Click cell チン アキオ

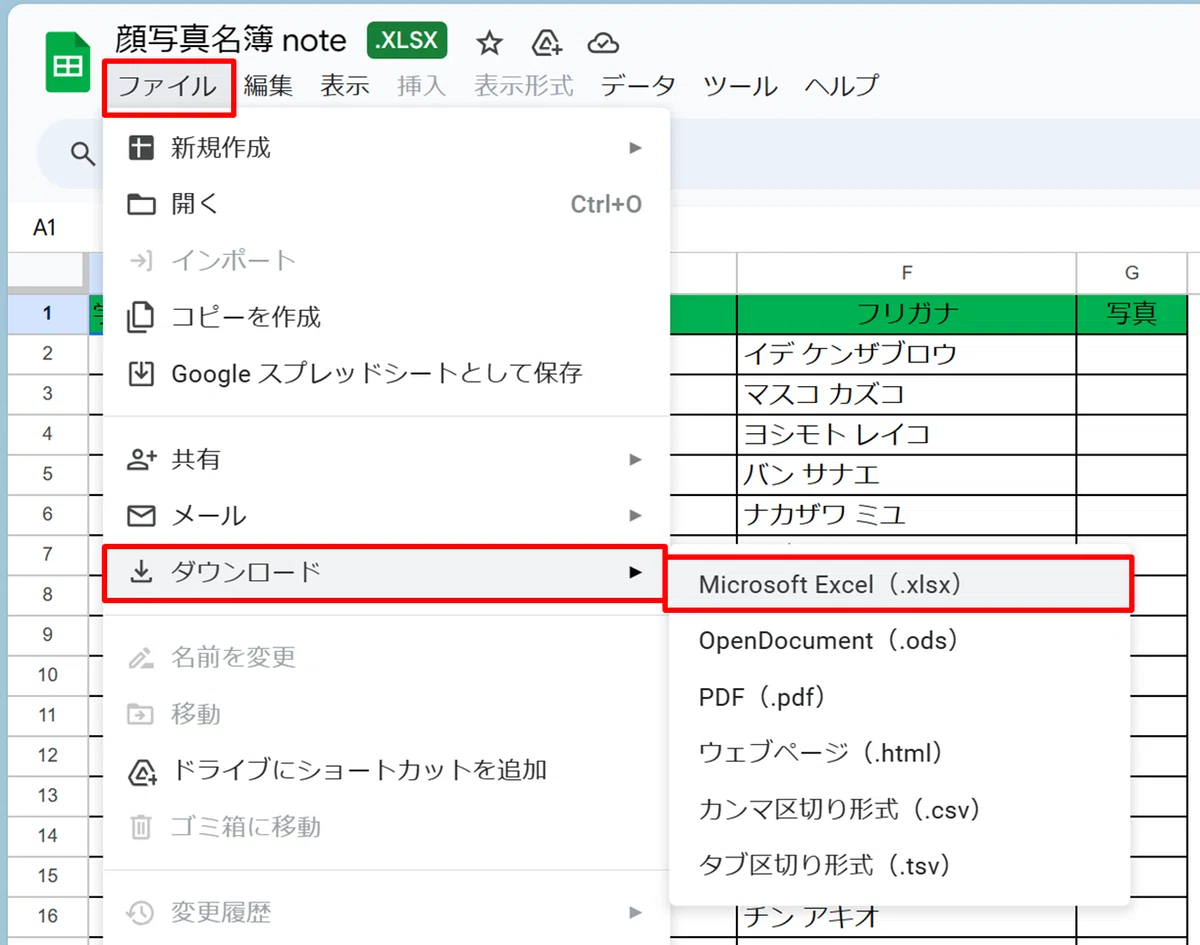906,916
